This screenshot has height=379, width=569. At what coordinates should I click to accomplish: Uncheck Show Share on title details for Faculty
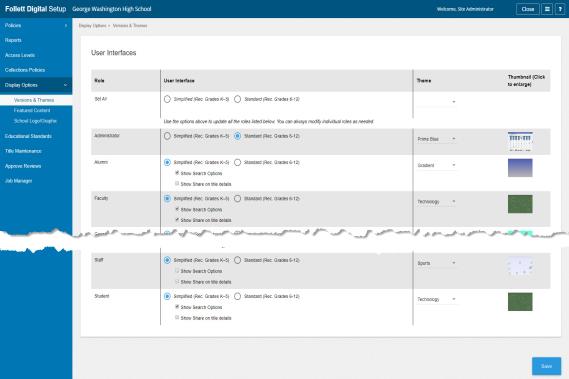tap(177, 220)
